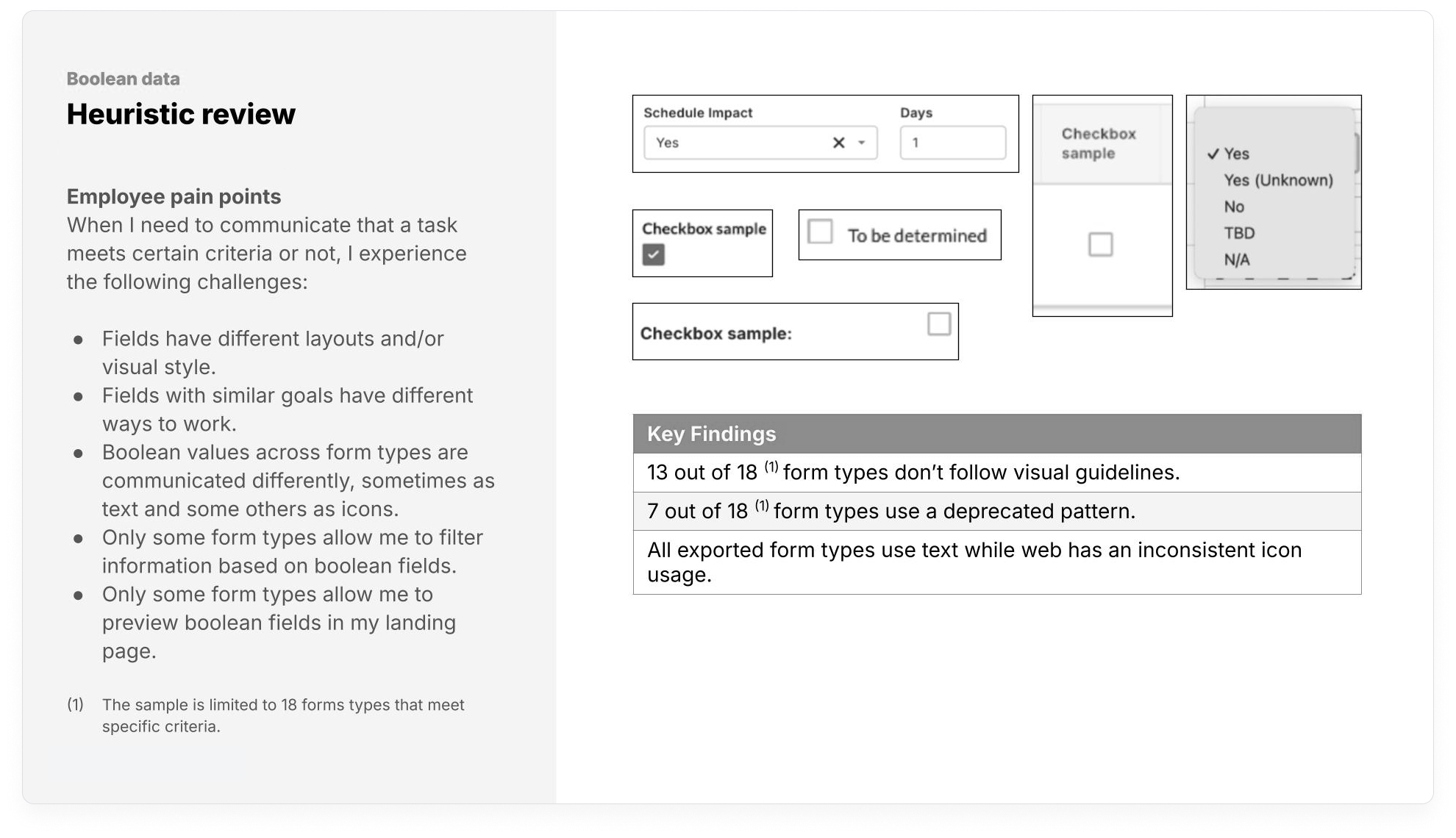
Task: Select Yes in the dropdown list
Action: [x=1236, y=154]
